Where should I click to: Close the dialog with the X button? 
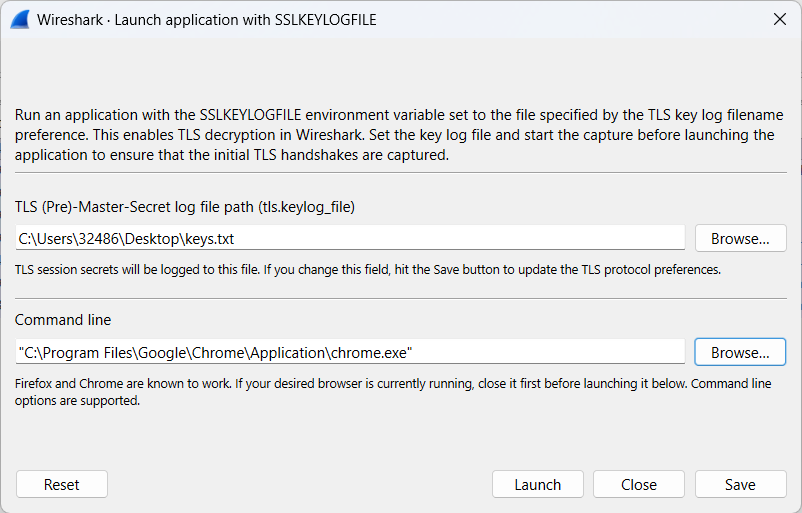pos(779,19)
